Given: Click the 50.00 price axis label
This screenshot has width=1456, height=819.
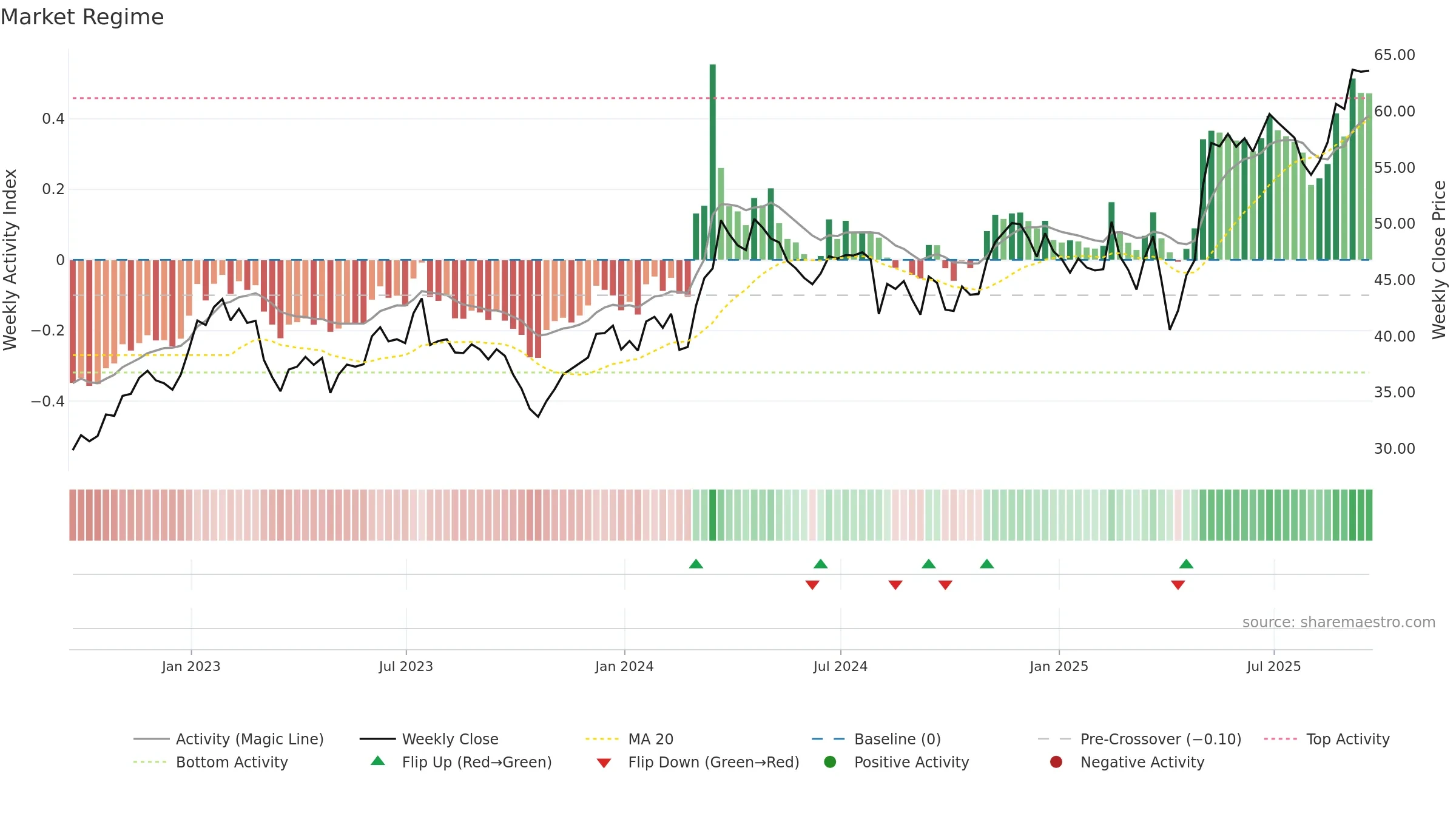Looking at the screenshot, I should tap(1394, 224).
